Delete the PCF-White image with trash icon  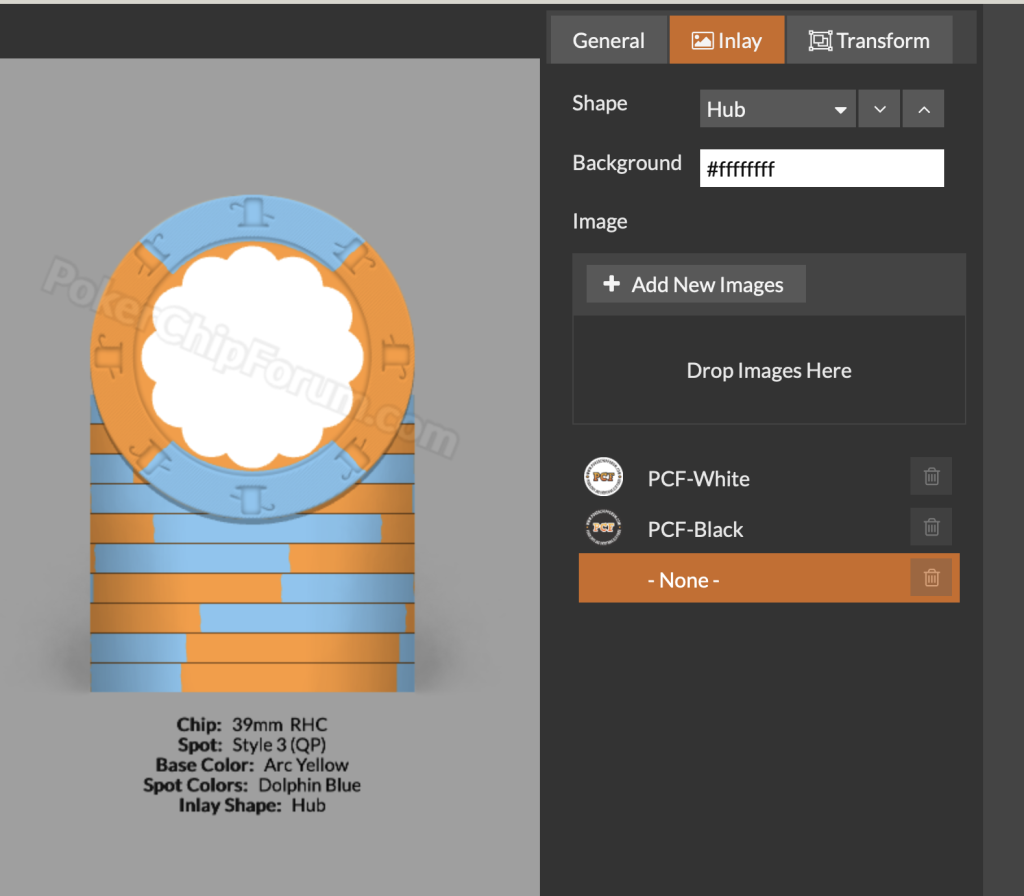tap(931, 477)
